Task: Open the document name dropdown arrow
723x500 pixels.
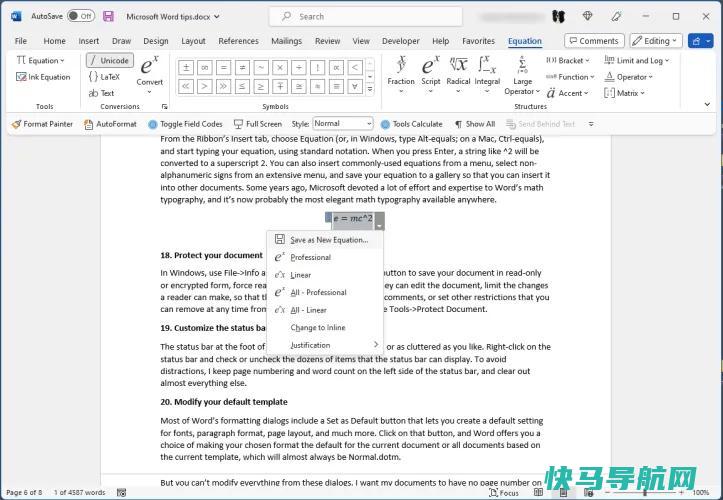Action: tap(217, 17)
